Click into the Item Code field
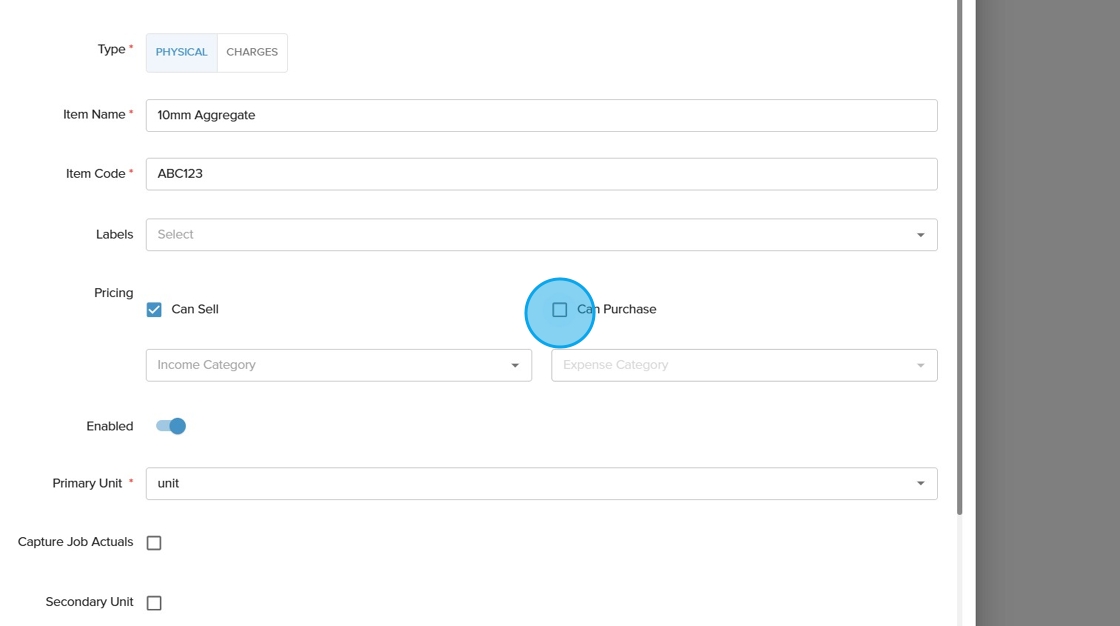Viewport: 1120px width, 626px height. (x=541, y=174)
